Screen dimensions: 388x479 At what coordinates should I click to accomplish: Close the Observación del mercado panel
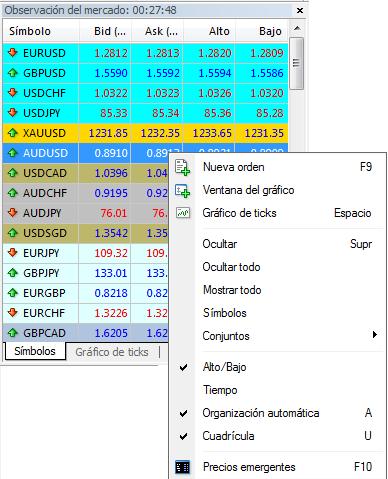point(300,11)
